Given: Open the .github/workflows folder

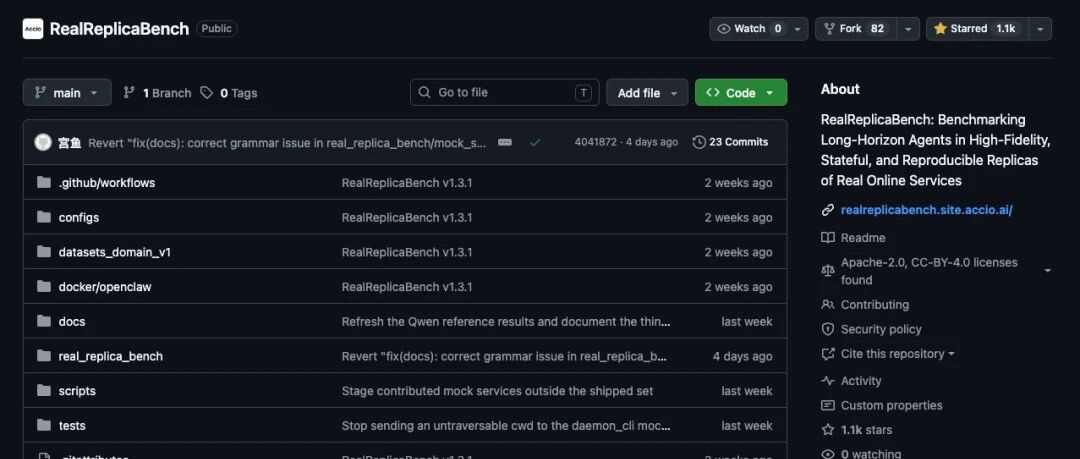Looking at the screenshot, I should (x=107, y=183).
